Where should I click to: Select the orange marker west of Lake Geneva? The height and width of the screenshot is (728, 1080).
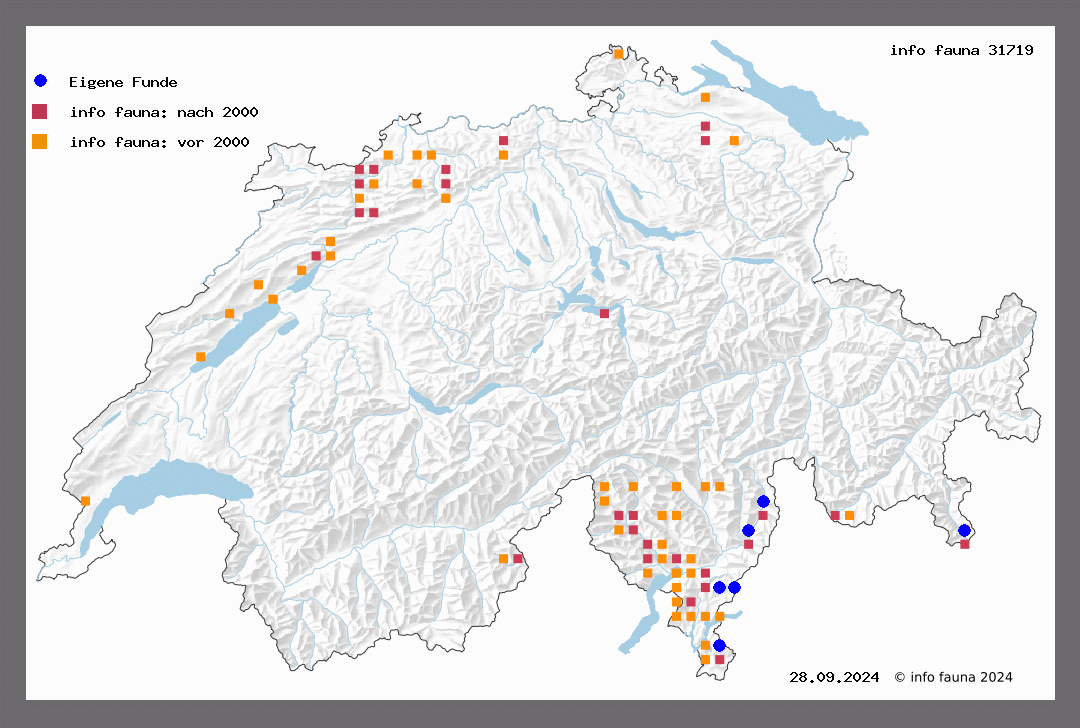[86, 501]
